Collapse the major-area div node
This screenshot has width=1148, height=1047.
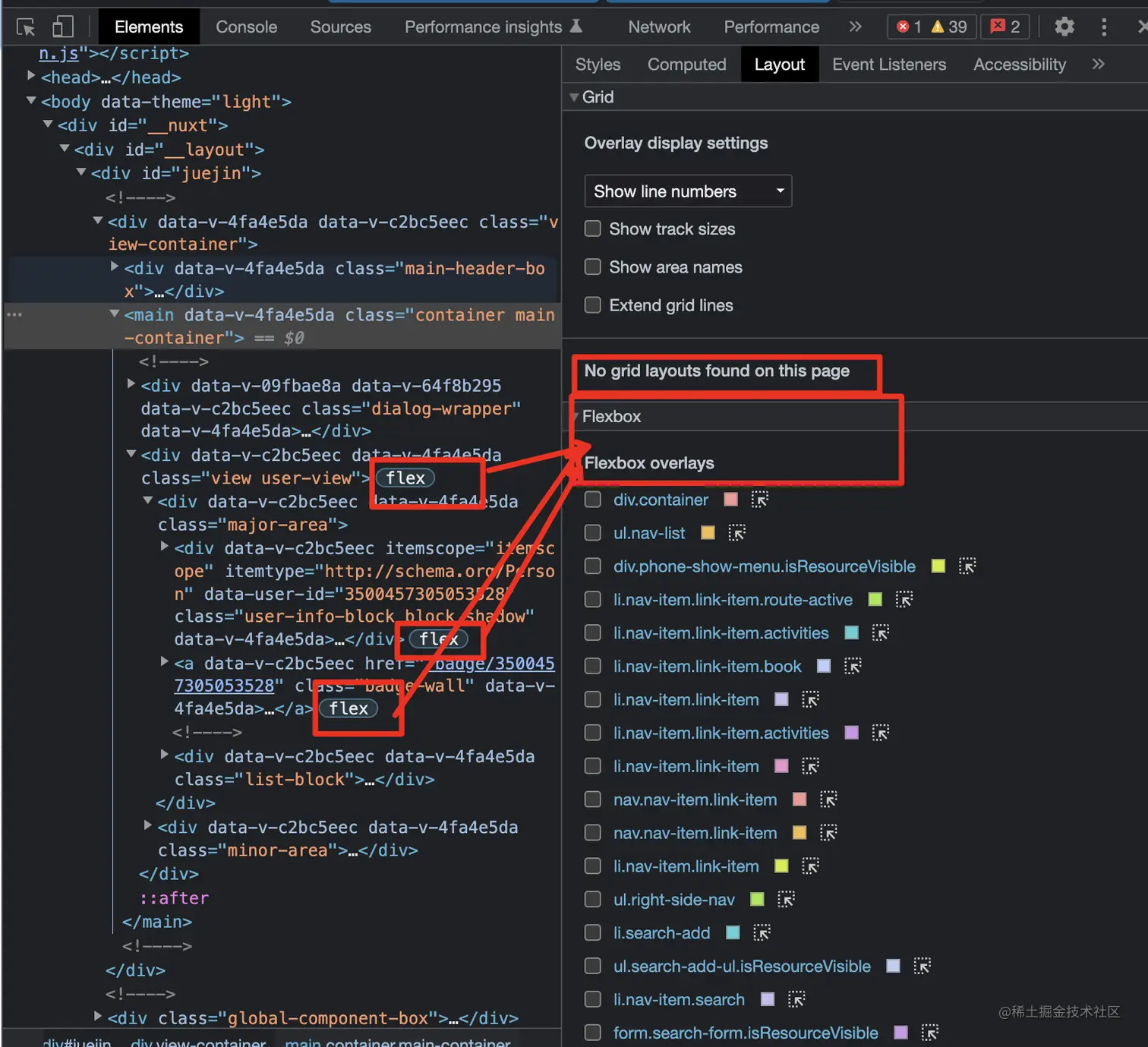click(x=148, y=500)
